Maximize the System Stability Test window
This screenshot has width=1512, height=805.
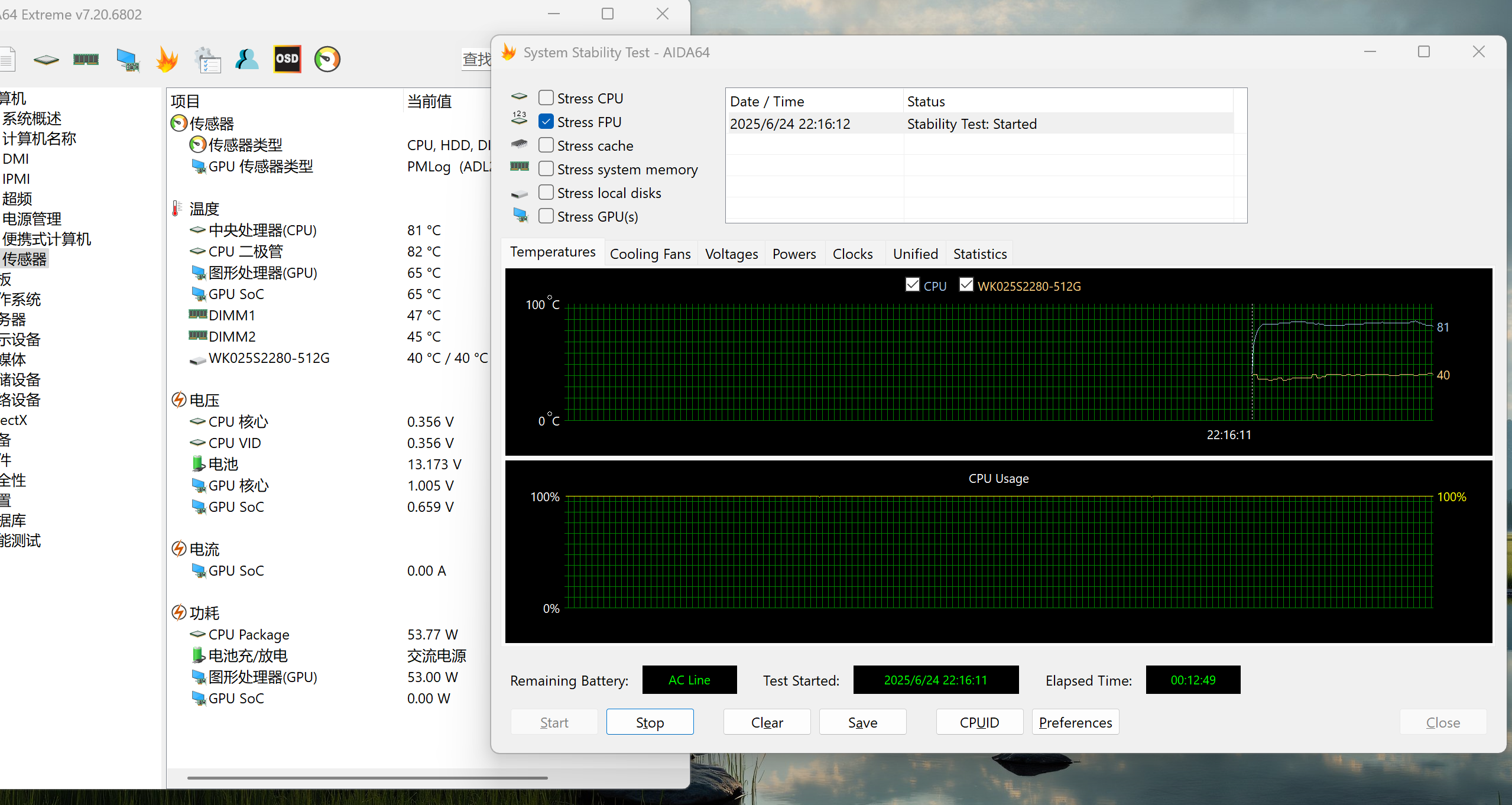click(x=1424, y=52)
